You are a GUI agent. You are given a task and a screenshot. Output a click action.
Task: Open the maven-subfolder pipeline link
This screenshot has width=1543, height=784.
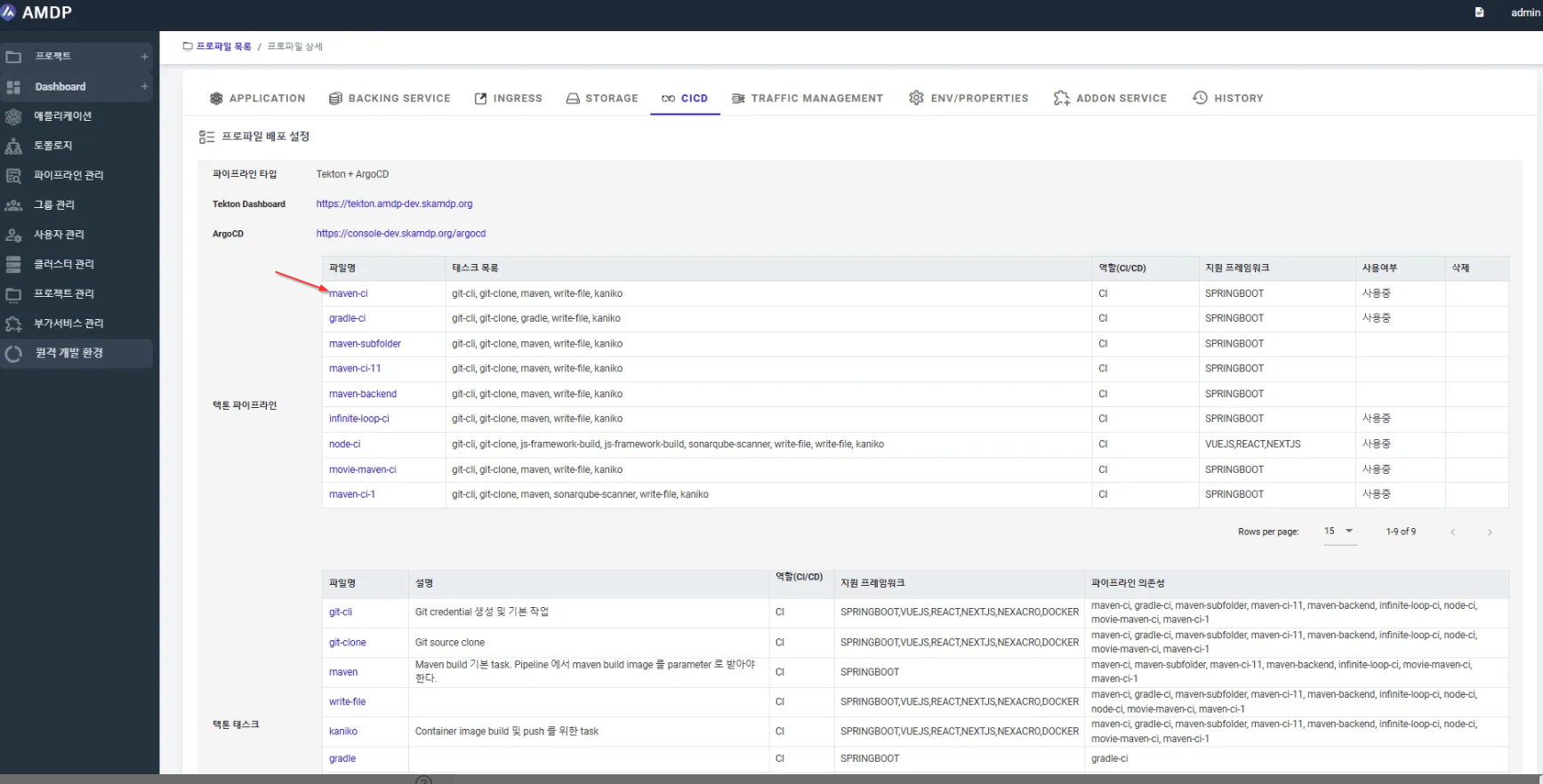365,344
